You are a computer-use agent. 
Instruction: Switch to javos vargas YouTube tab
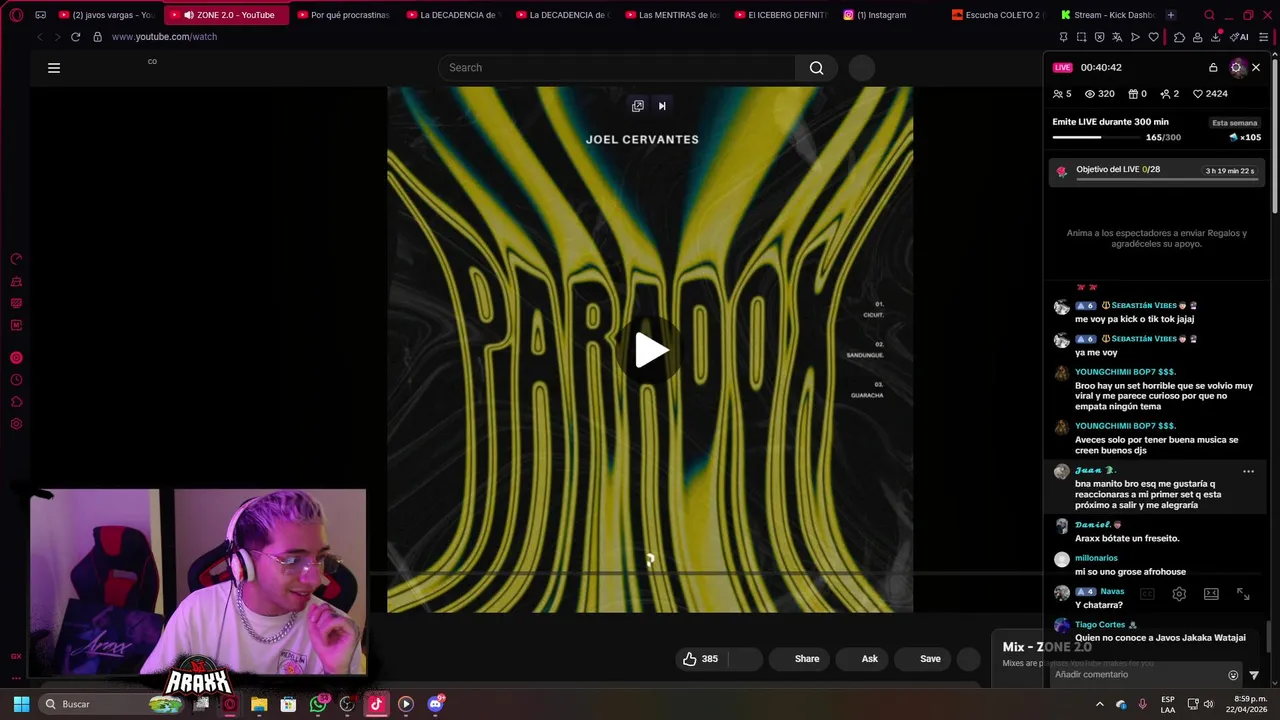coord(107,15)
